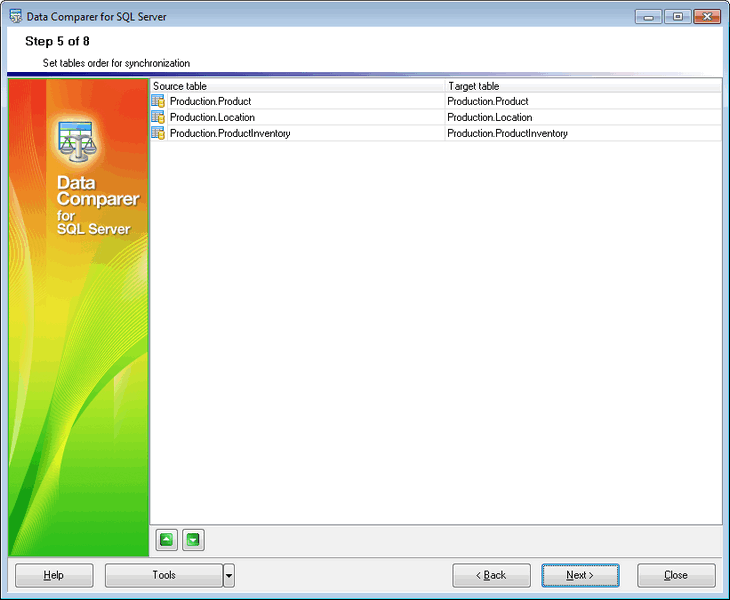Click the Close button at bottom
The width and height of the screenshot is (730, 600).
pos(676,575)
